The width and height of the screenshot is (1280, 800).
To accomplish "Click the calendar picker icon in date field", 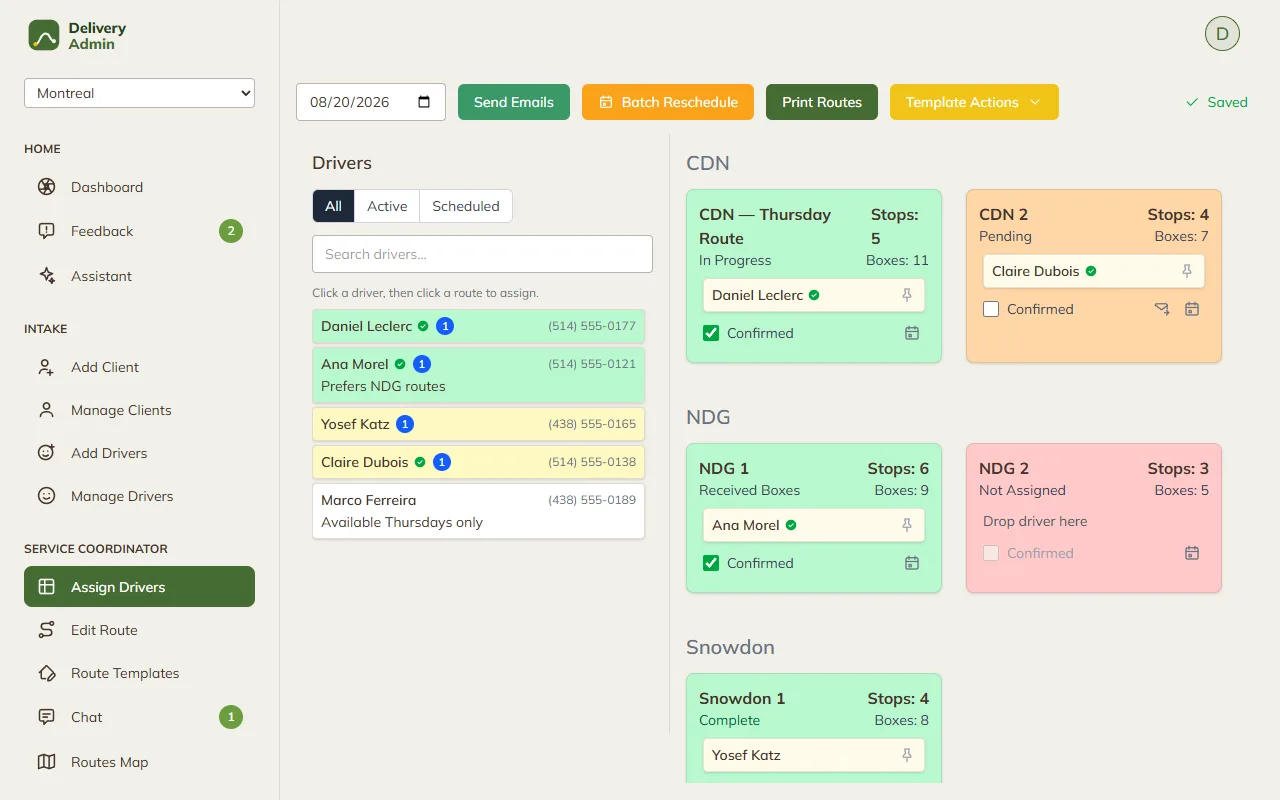I will [x=424, y=102].
